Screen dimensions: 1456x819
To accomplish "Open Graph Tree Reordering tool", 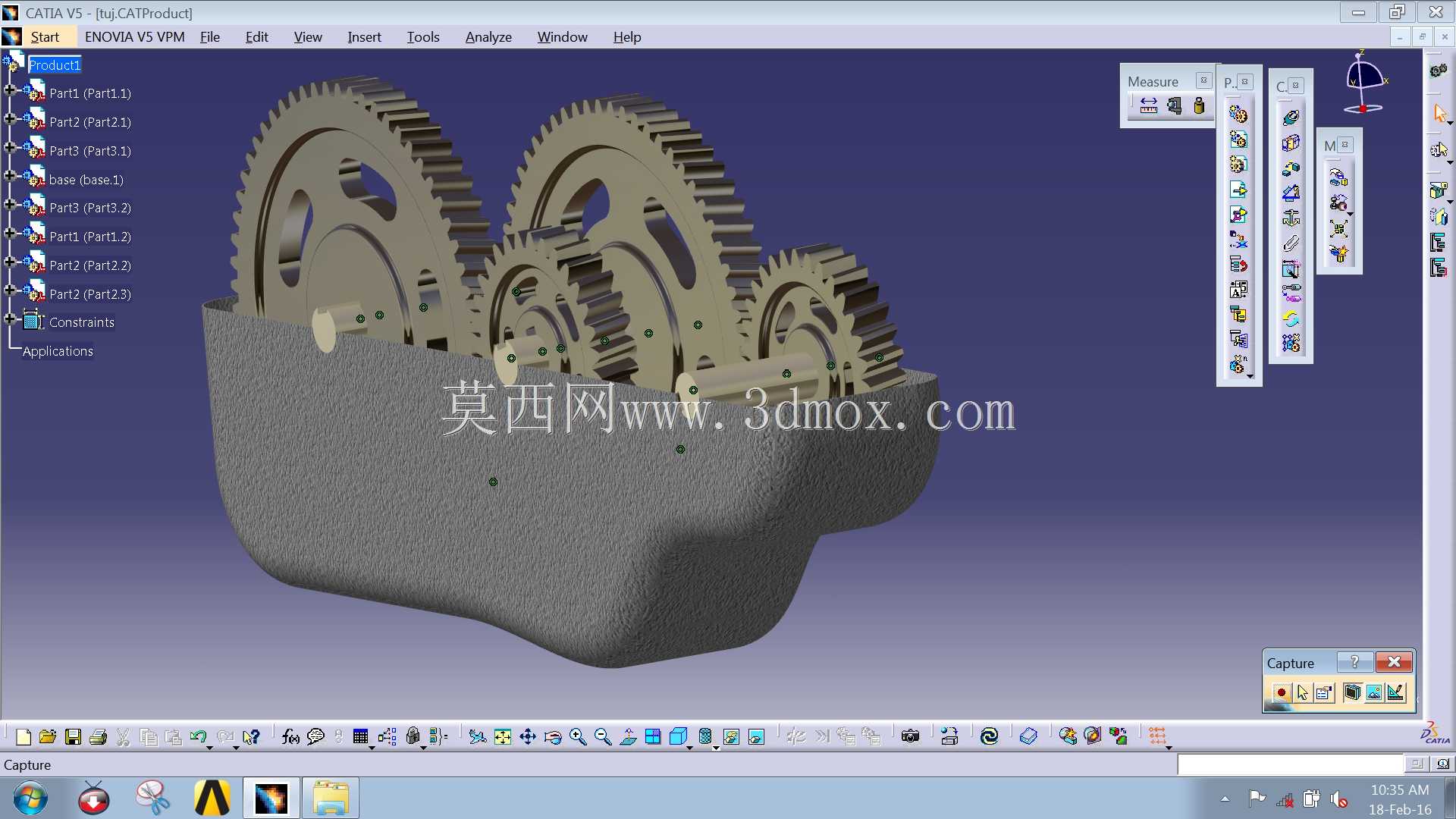I will [x=1238, y=265].
